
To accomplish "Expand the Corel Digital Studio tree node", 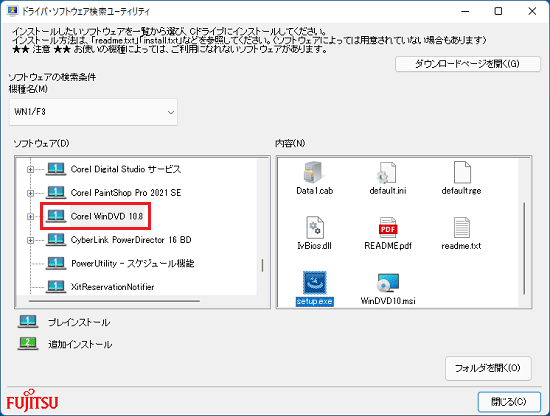I will pyautogui.click(x=31, y=170).
